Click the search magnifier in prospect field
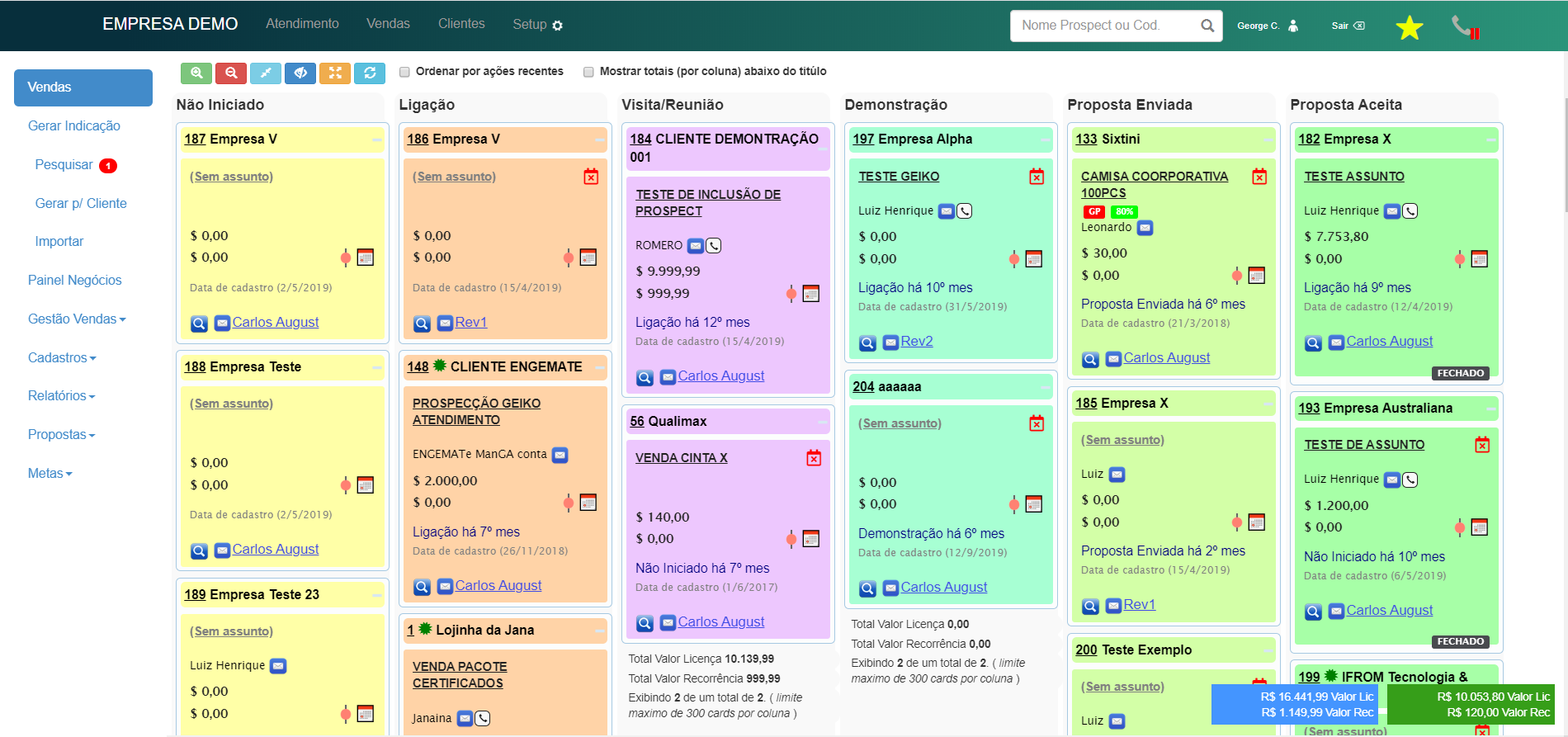 [x=1207, y=26]
